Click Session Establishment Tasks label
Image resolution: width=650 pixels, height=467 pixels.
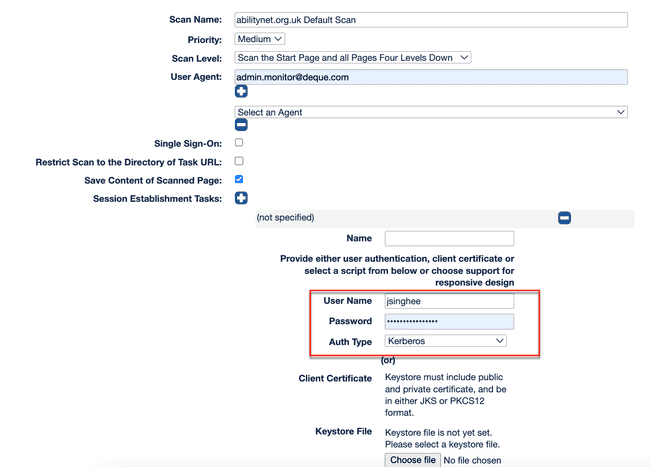pos(158,199)
